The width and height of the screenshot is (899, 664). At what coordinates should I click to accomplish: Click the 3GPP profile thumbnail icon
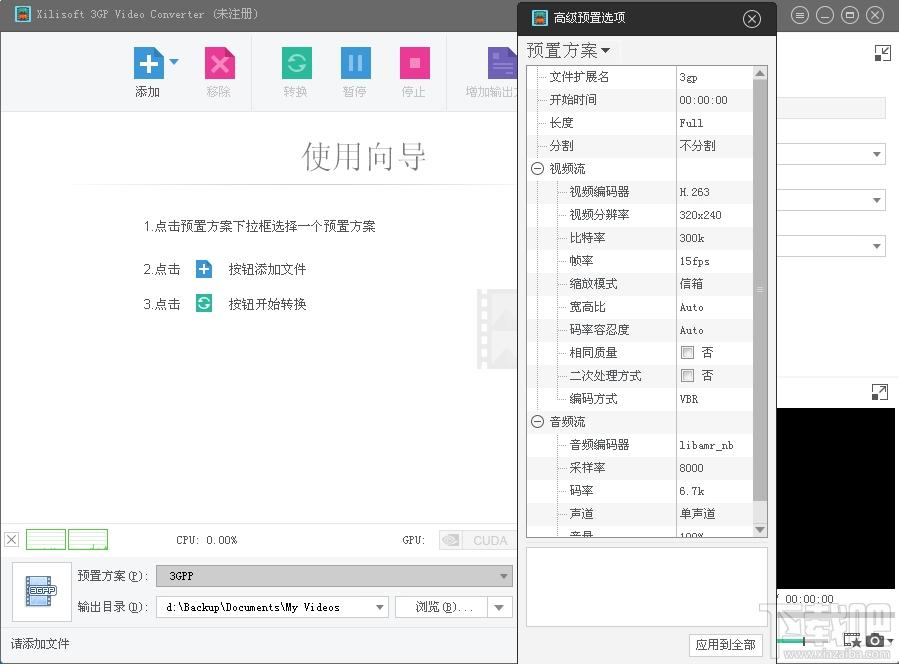(x=42, y=591)
